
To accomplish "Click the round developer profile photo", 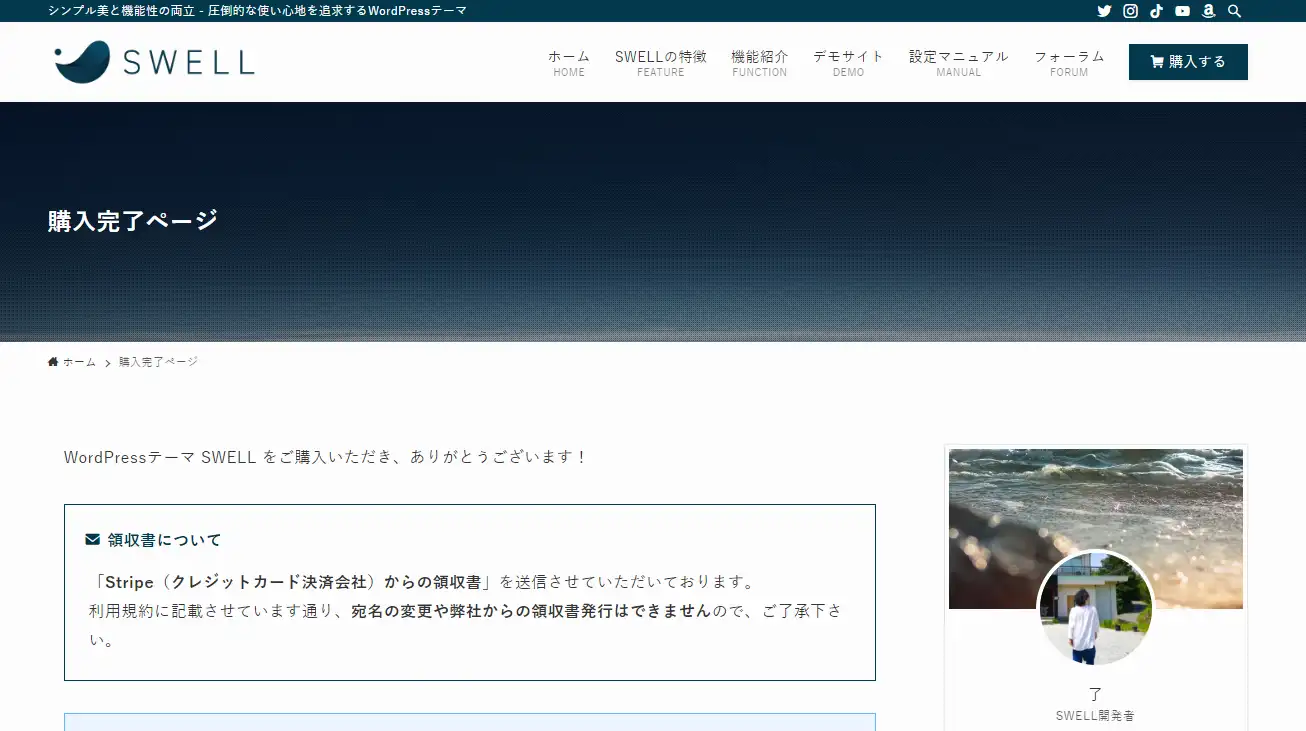I will 1095,608.
